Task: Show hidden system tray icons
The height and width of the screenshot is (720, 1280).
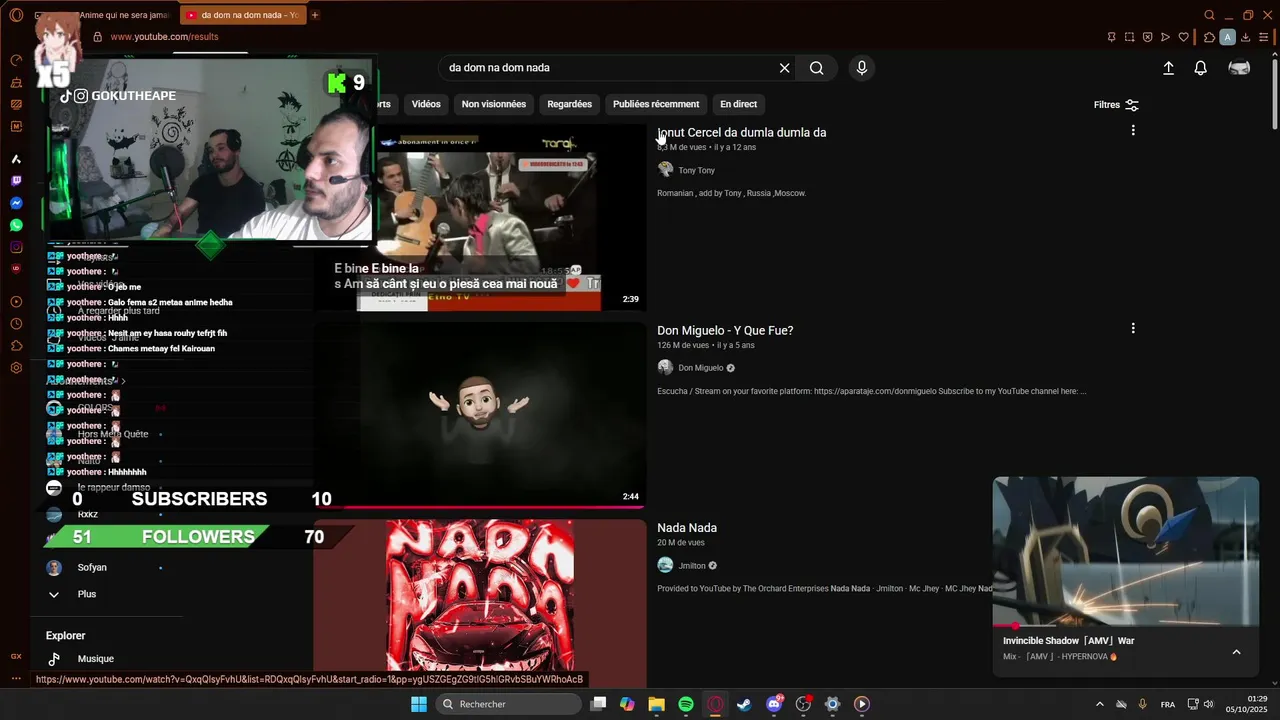Action: [x=1100, y=704]
